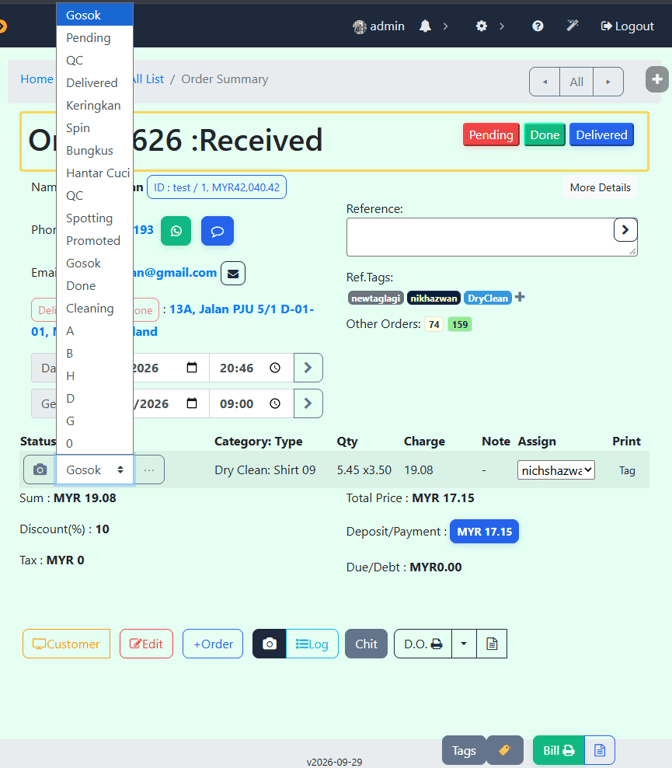This screenshot has height=768, width=672.
Task: Open other order 159
Action: 459,324
